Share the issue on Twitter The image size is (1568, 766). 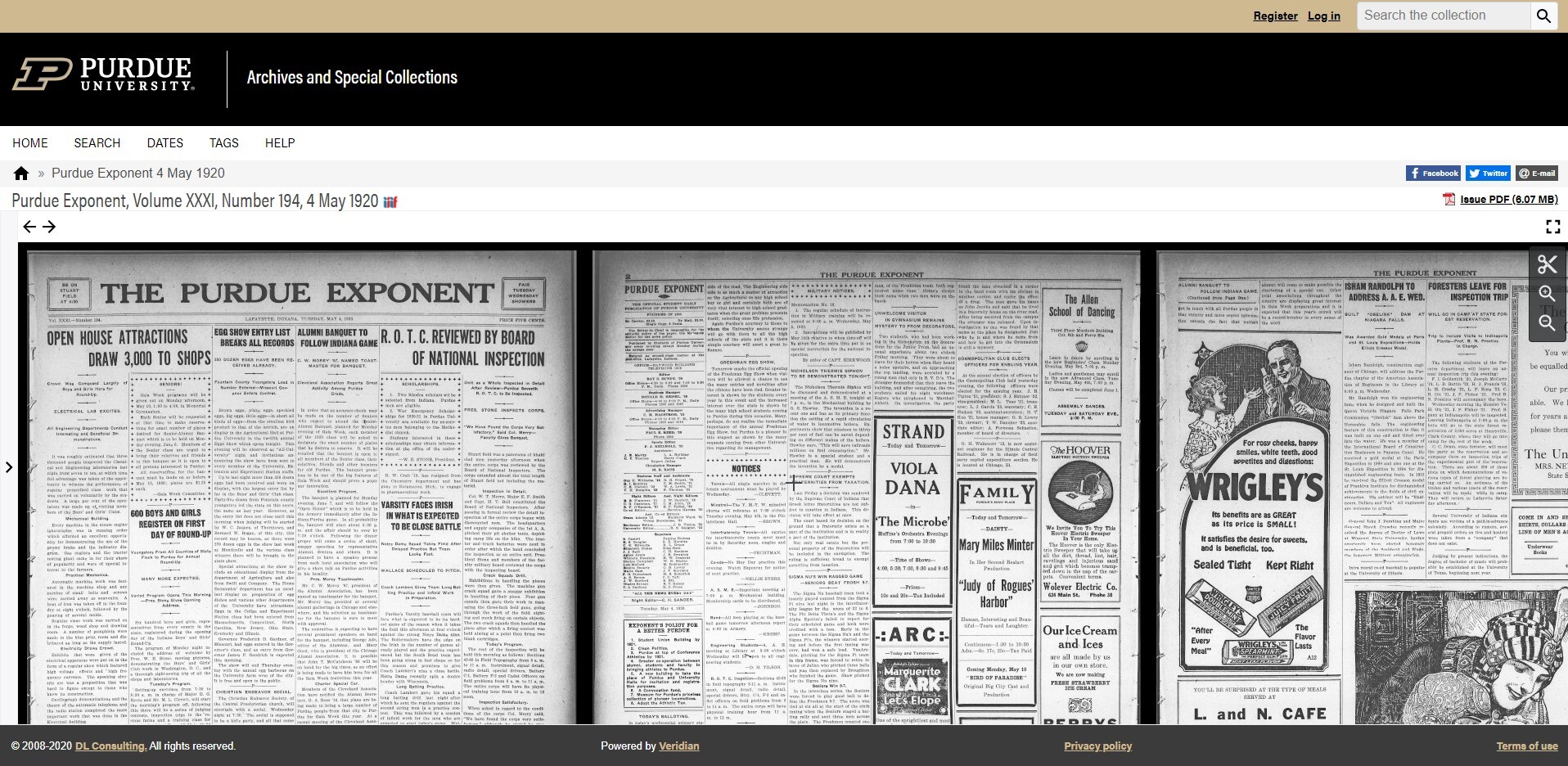point(1488,173)
